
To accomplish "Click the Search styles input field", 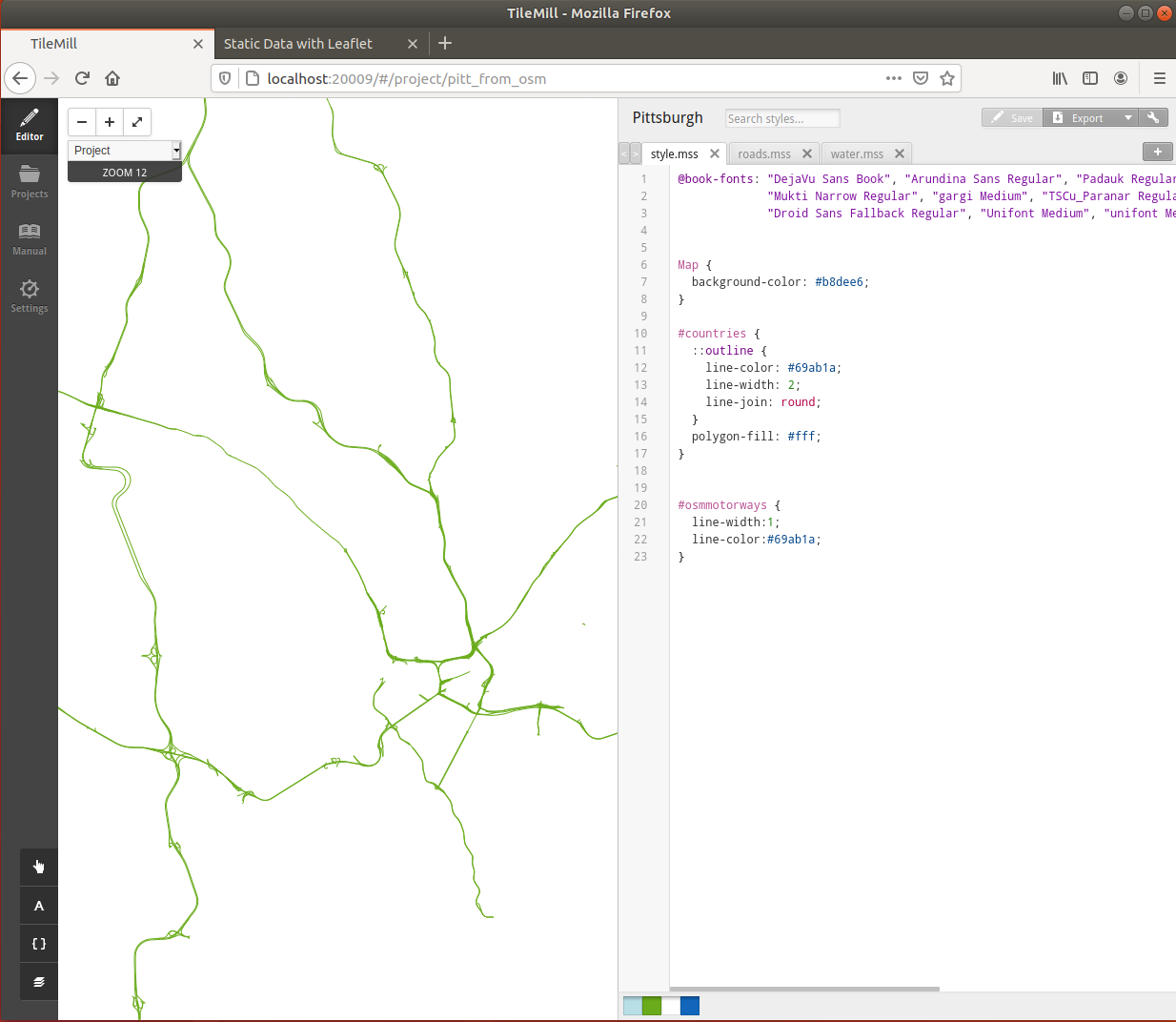I will pos(782,118).
